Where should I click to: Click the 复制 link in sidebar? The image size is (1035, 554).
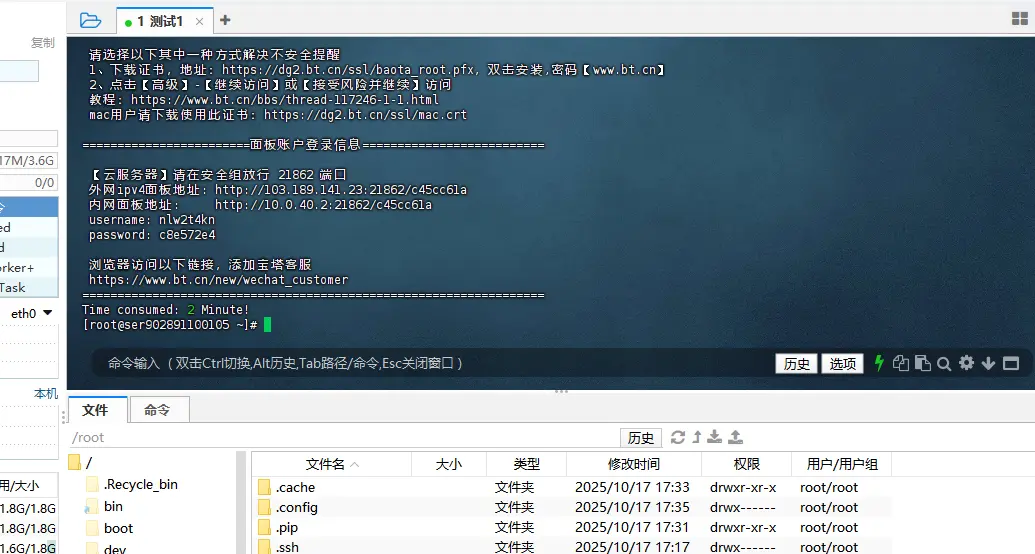[43, 43]
